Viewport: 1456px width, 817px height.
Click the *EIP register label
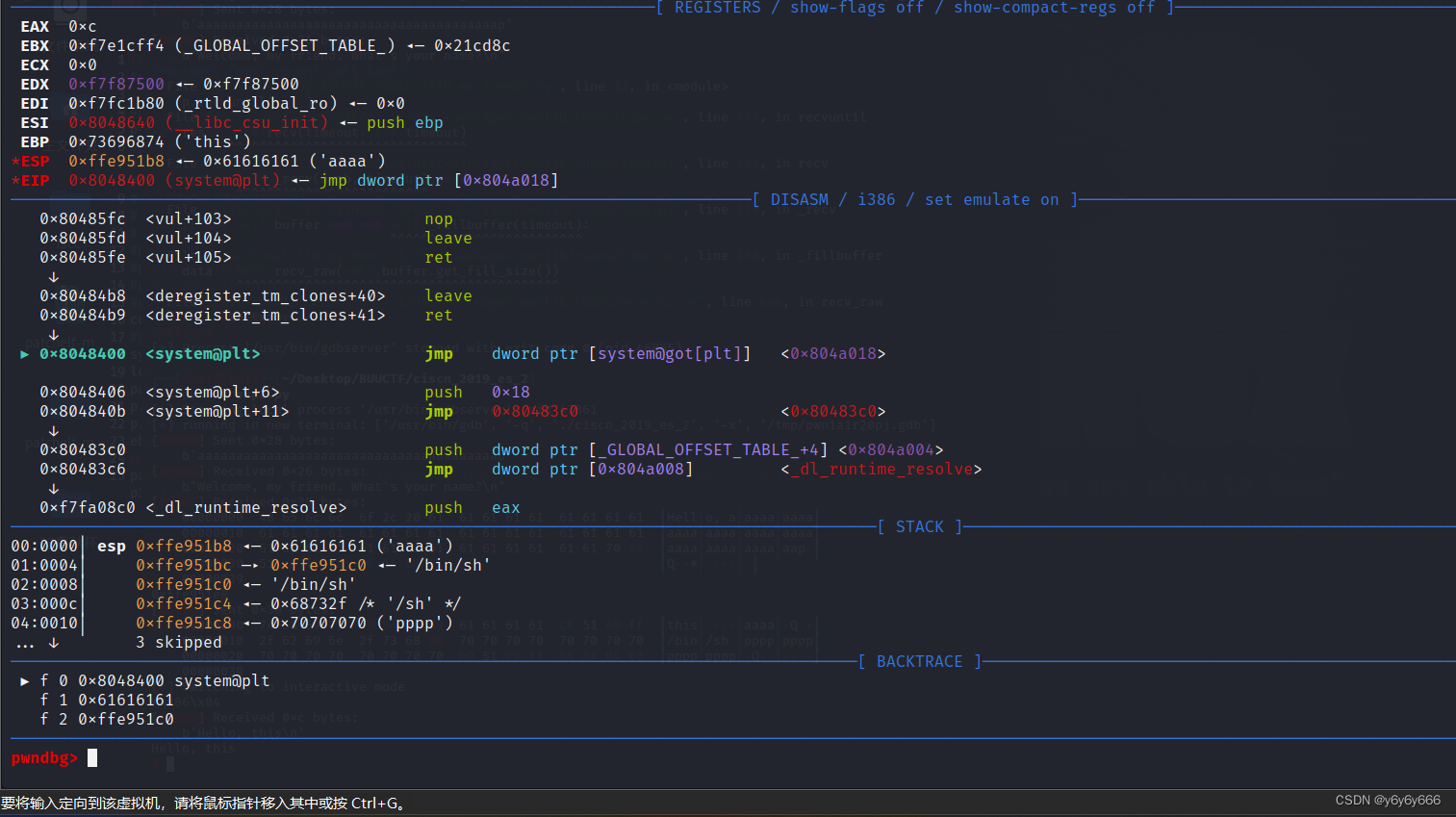[x=30, y=181]
